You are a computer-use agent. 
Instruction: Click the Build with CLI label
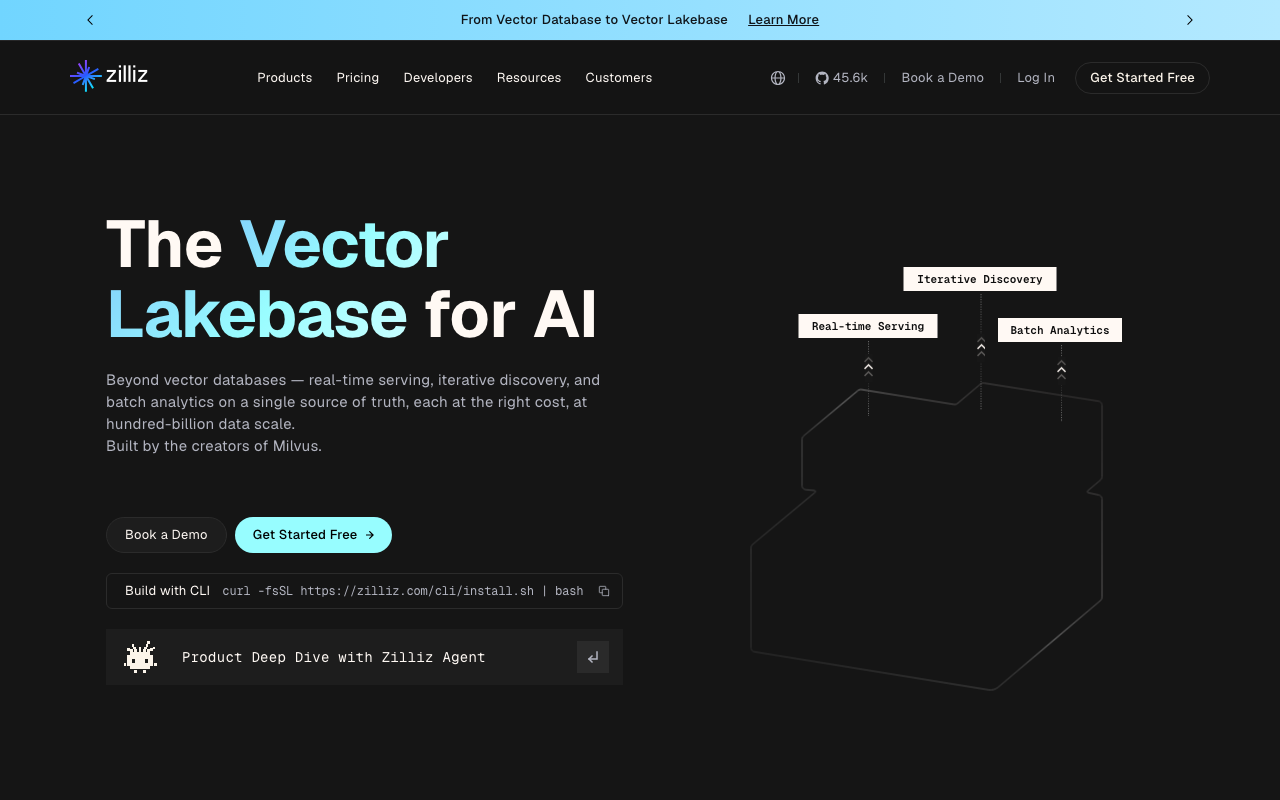click(x=167, y=591)
